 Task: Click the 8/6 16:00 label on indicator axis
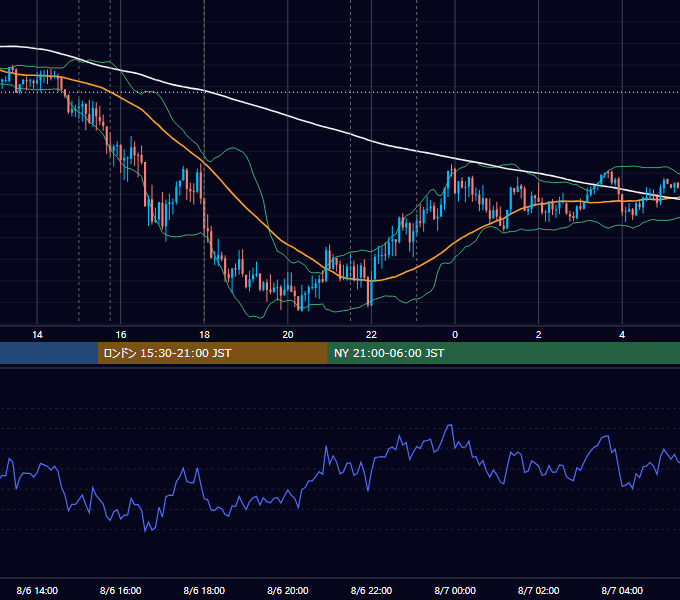[x=121, y=590]
